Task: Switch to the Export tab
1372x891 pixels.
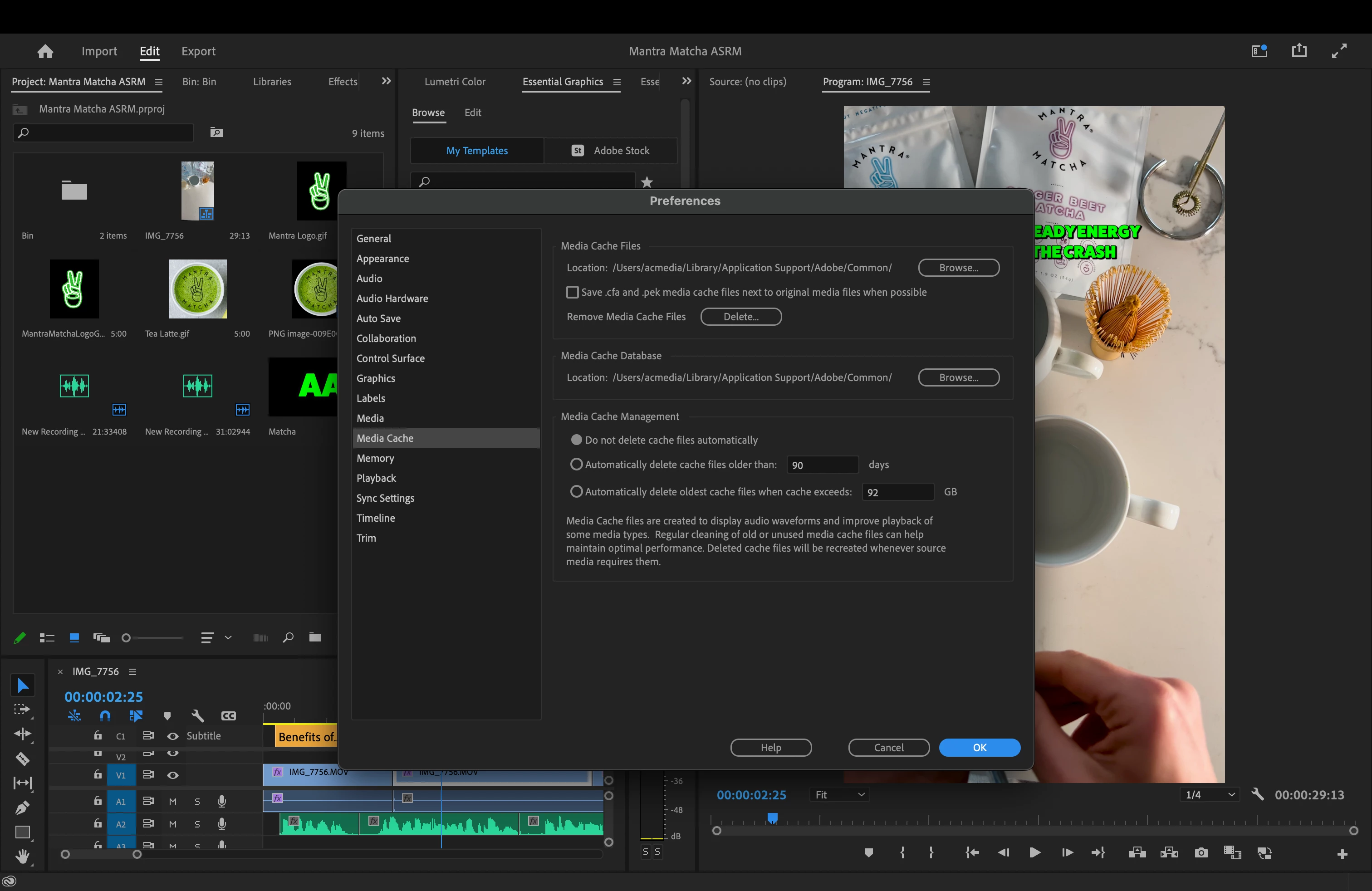Action: 198,51
